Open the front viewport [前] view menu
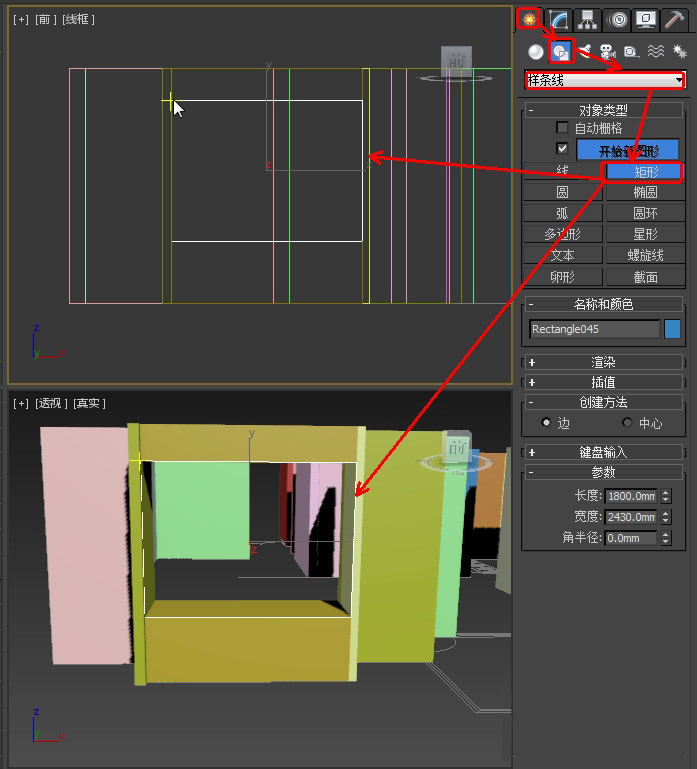Screen dimensions: 697x769 [x=45, y=20]
